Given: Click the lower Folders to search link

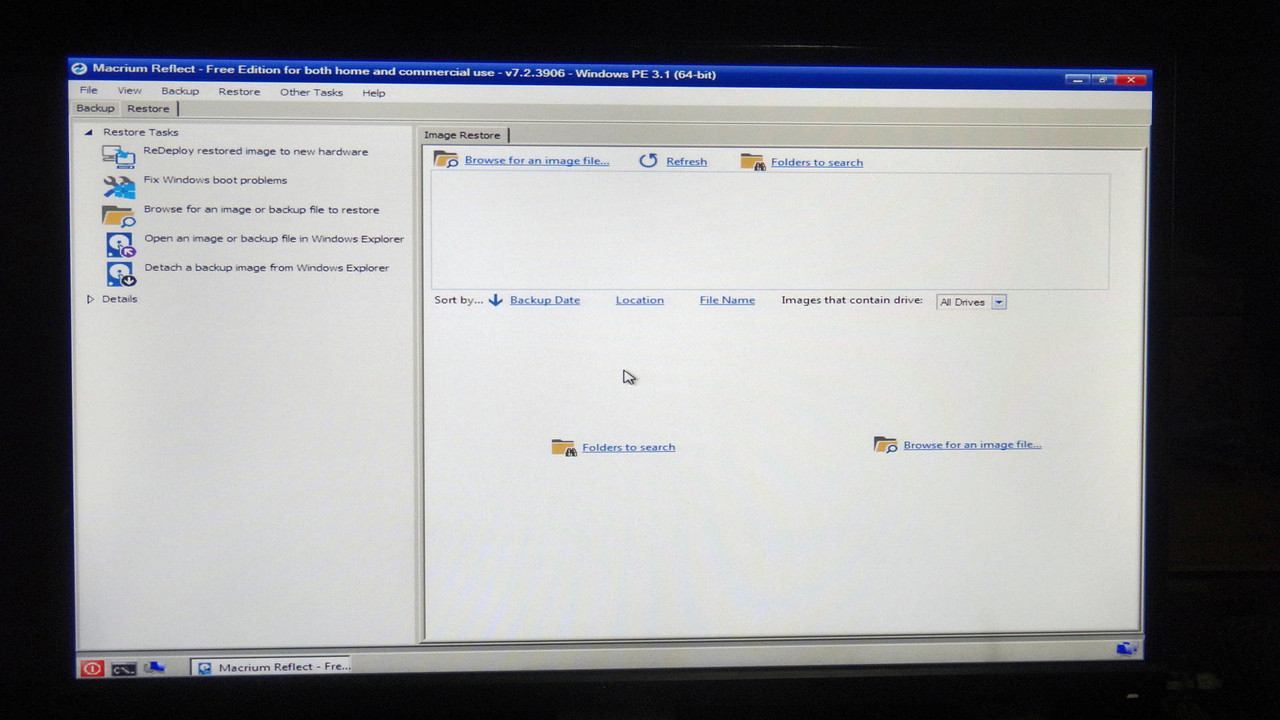Looking at the screenshot, I should click(x=629, y=447).
